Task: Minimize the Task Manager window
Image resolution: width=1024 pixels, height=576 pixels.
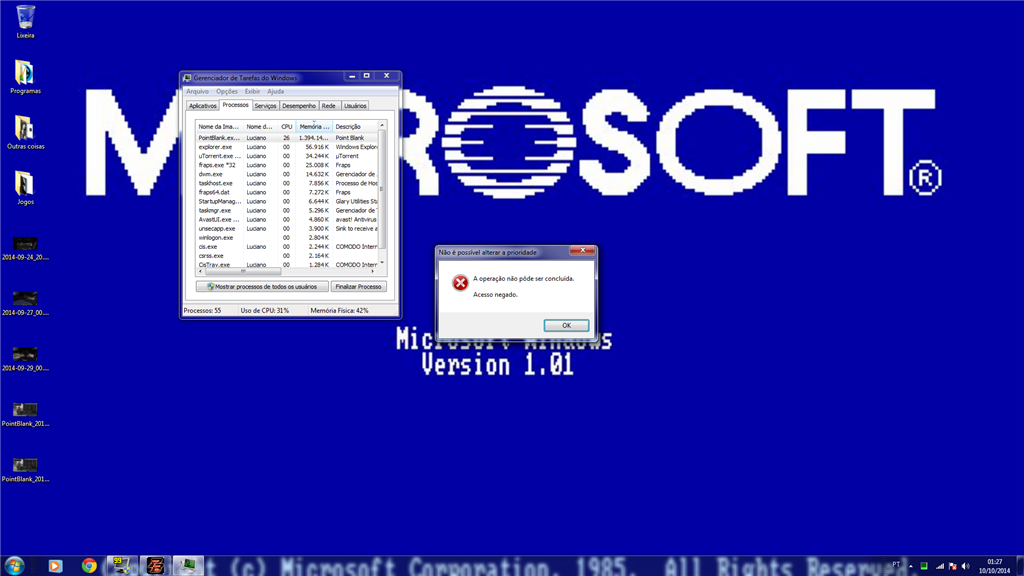Action: tap(352, 76)
